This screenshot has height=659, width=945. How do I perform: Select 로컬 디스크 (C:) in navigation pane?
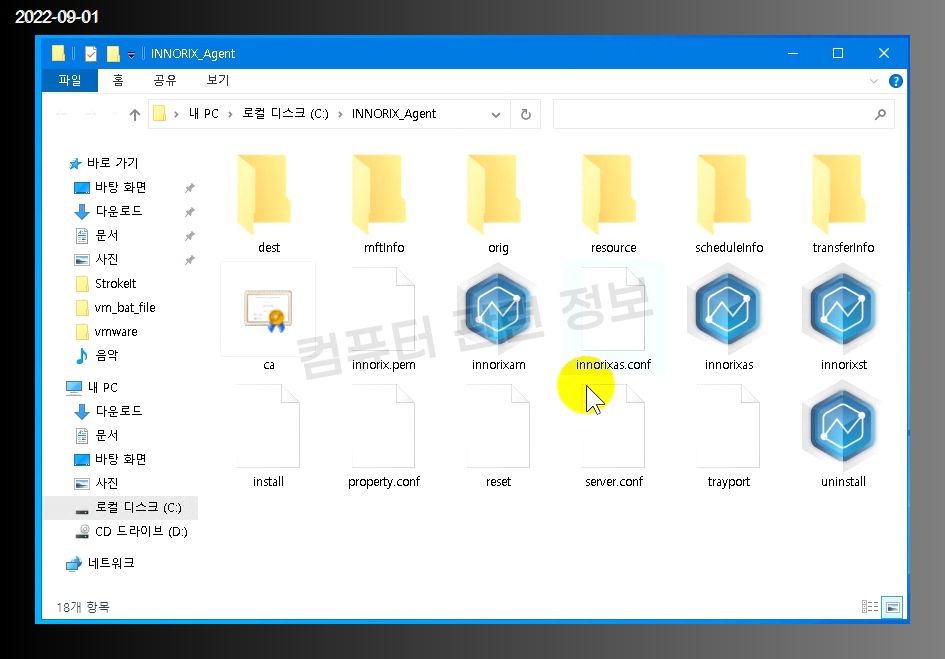coord(121,508)
